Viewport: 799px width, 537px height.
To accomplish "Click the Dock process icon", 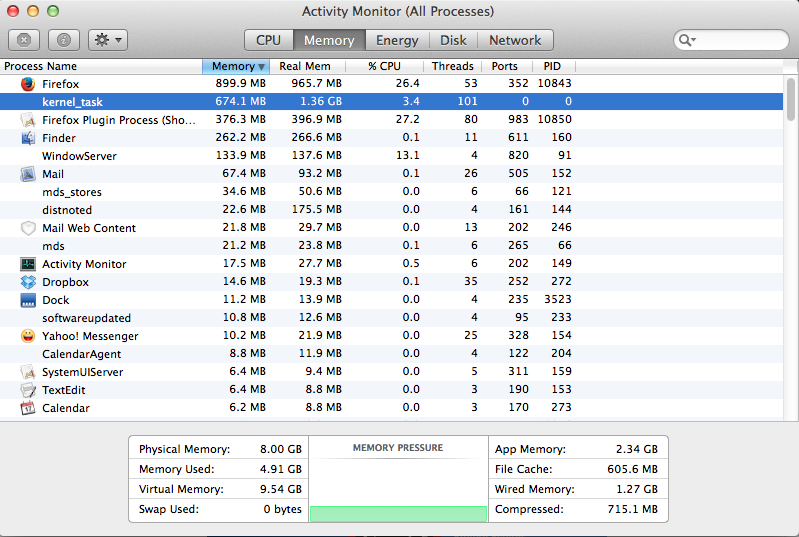I will [x=28, y=300].
